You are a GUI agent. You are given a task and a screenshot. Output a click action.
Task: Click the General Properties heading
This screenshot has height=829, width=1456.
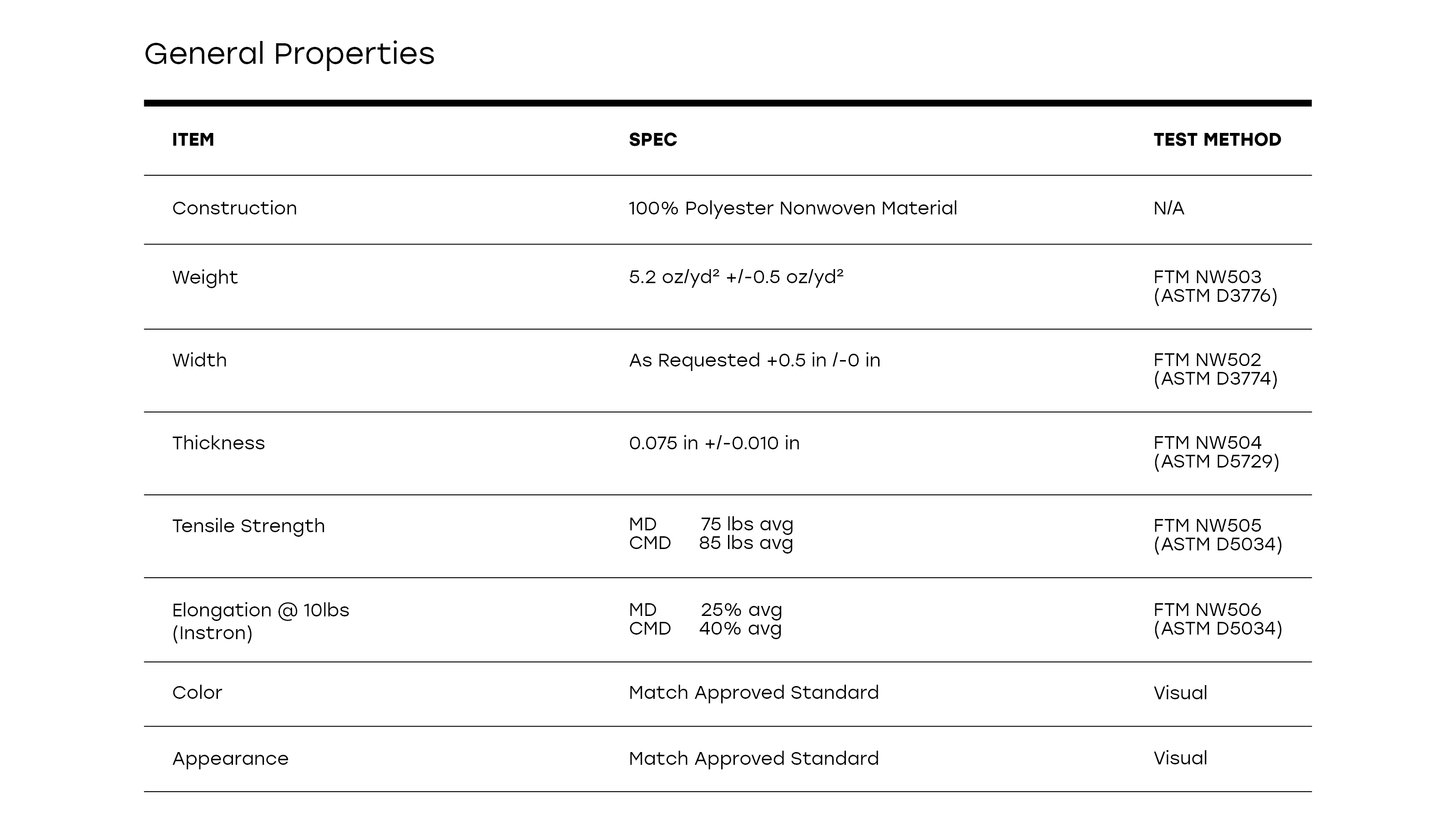289,54
